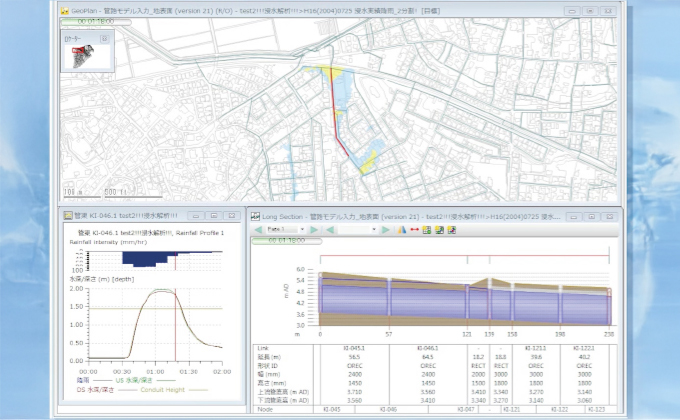Click the last toolbar icon in Long Section
The height and width of the screenshot is (420, 680).
click(452, 229)
